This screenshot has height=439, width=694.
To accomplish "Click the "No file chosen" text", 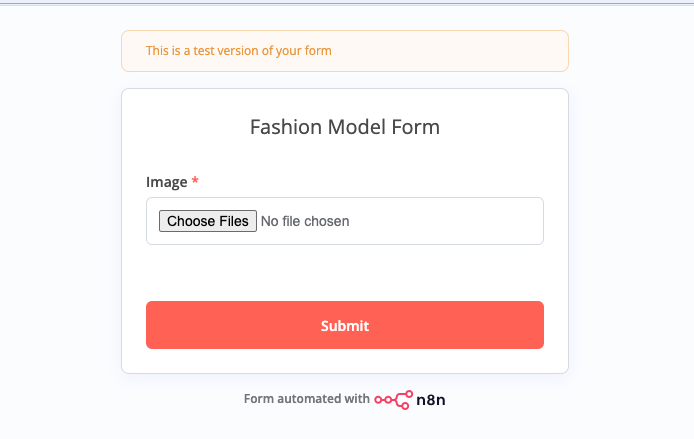I will pyautogui.click(x=305, y=221).
